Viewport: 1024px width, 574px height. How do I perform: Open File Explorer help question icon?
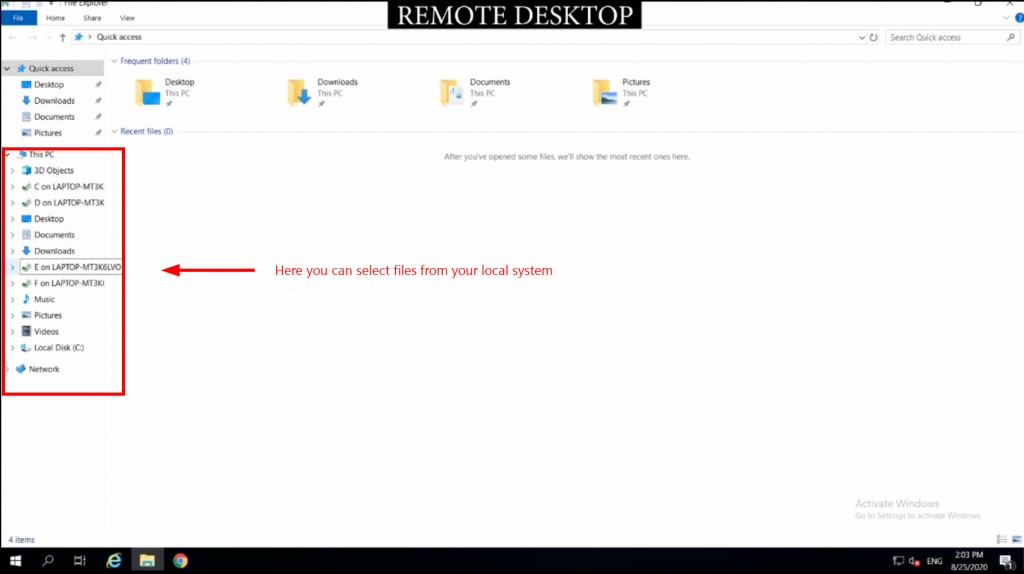click(x=1019, y=18)
